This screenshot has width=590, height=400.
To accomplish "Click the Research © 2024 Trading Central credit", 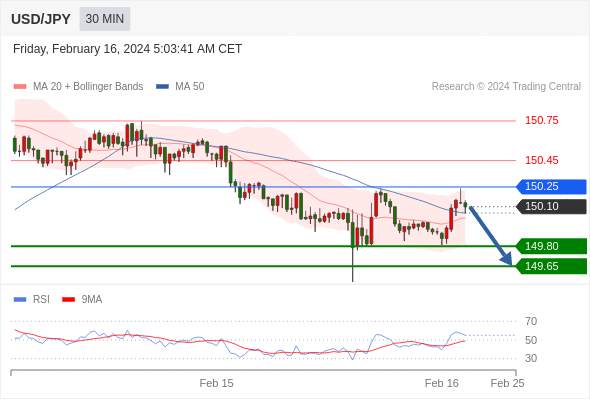I will click(x=506, y=87).
